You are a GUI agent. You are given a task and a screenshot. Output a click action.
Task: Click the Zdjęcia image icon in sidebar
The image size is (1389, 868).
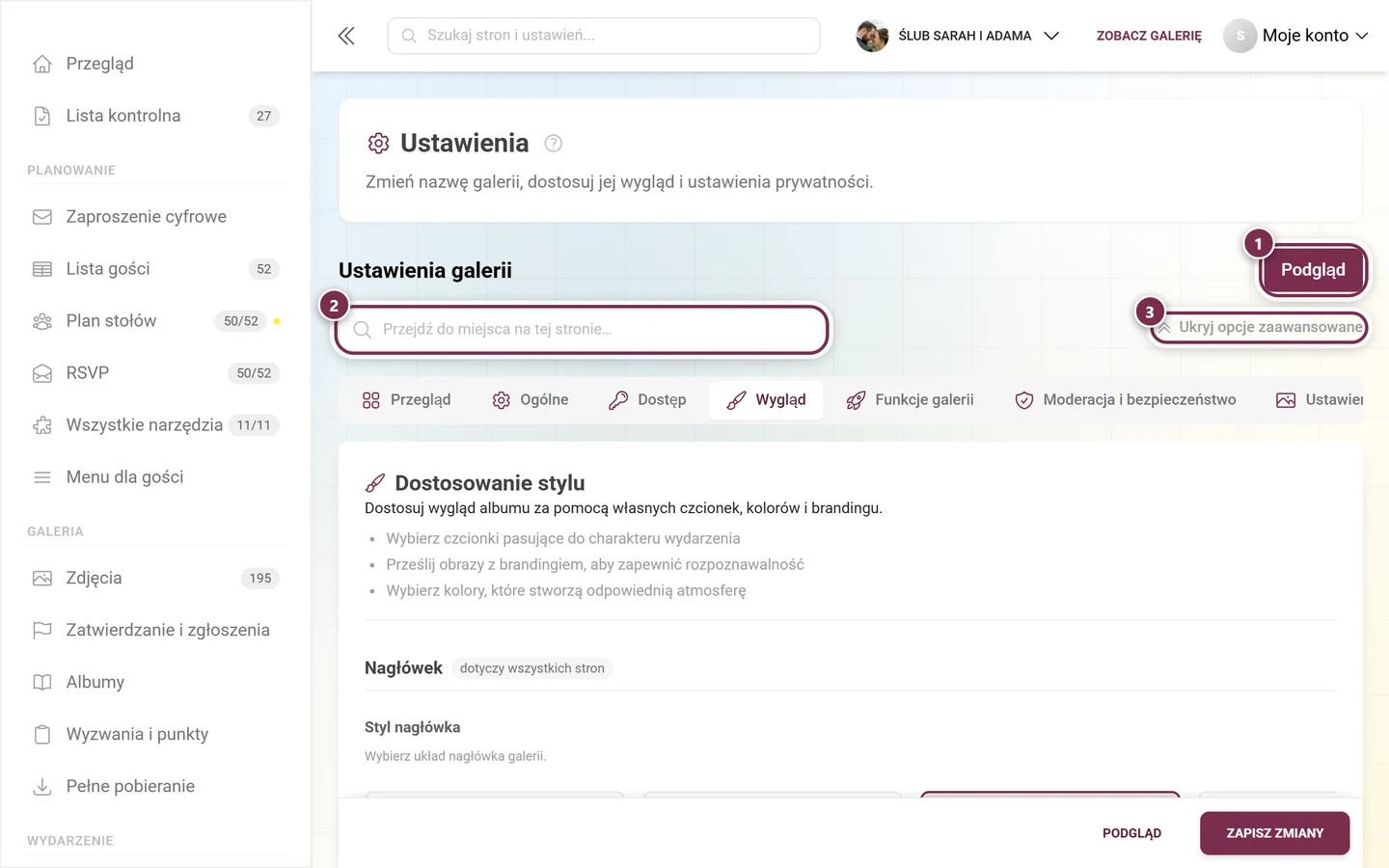click(x=42, y=579)
